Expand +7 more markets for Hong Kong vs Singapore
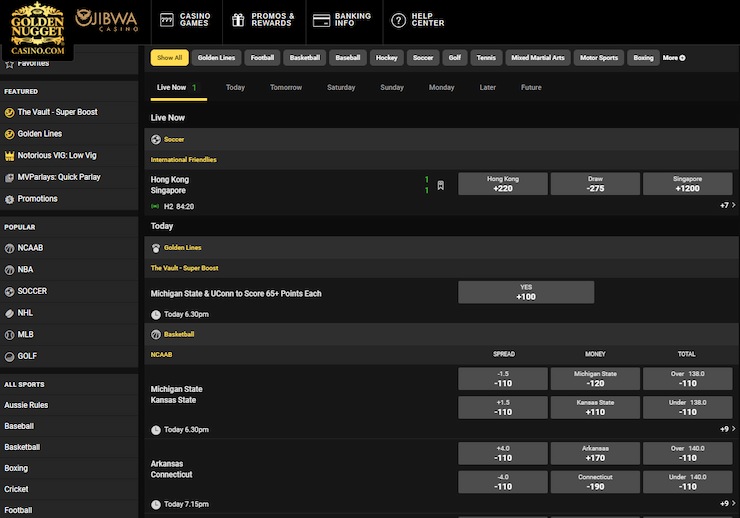Viewport: 740px width, 518px height. (727, 205)
